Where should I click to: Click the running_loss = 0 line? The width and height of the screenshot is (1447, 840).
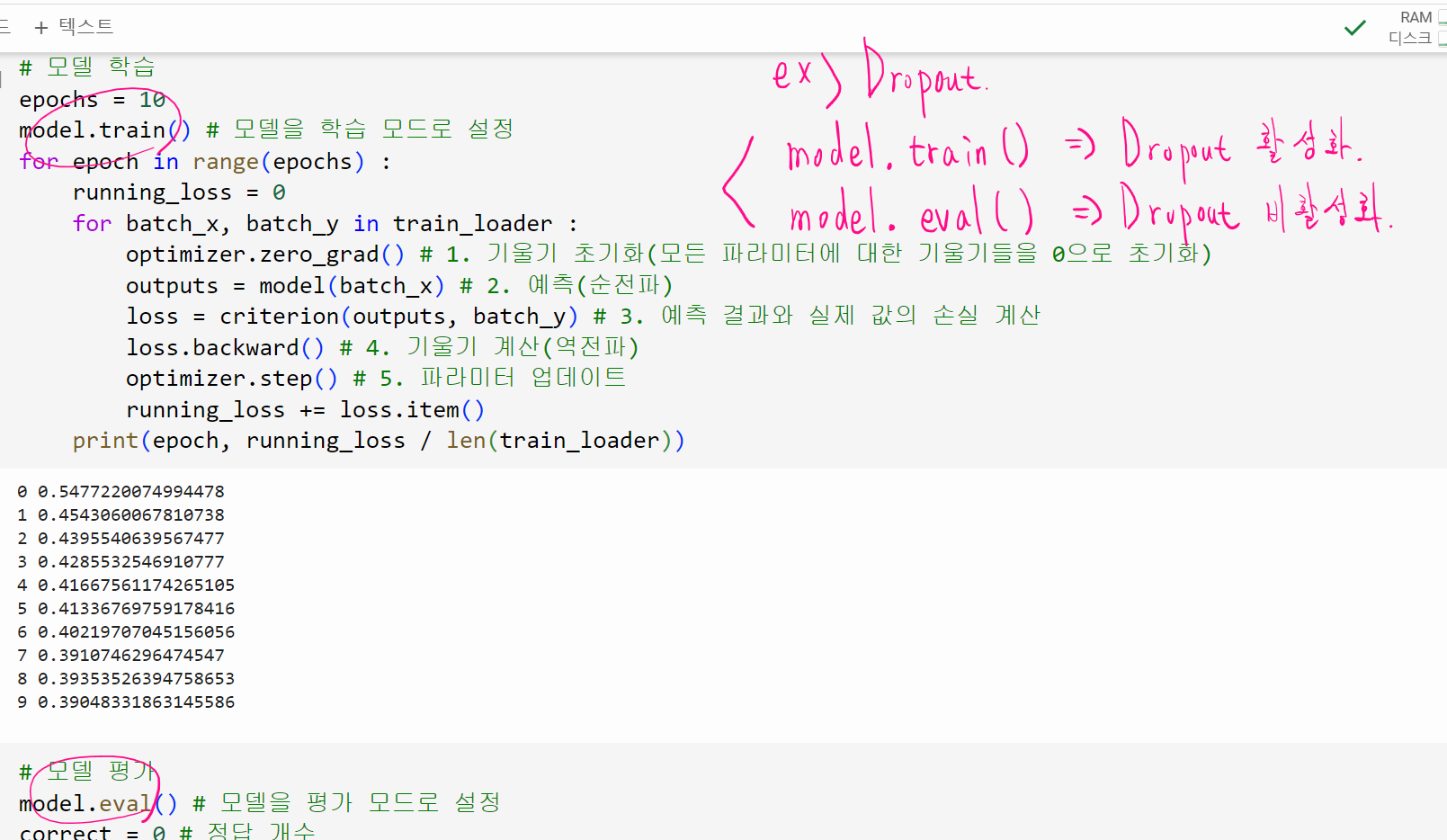tap(179, 192)
